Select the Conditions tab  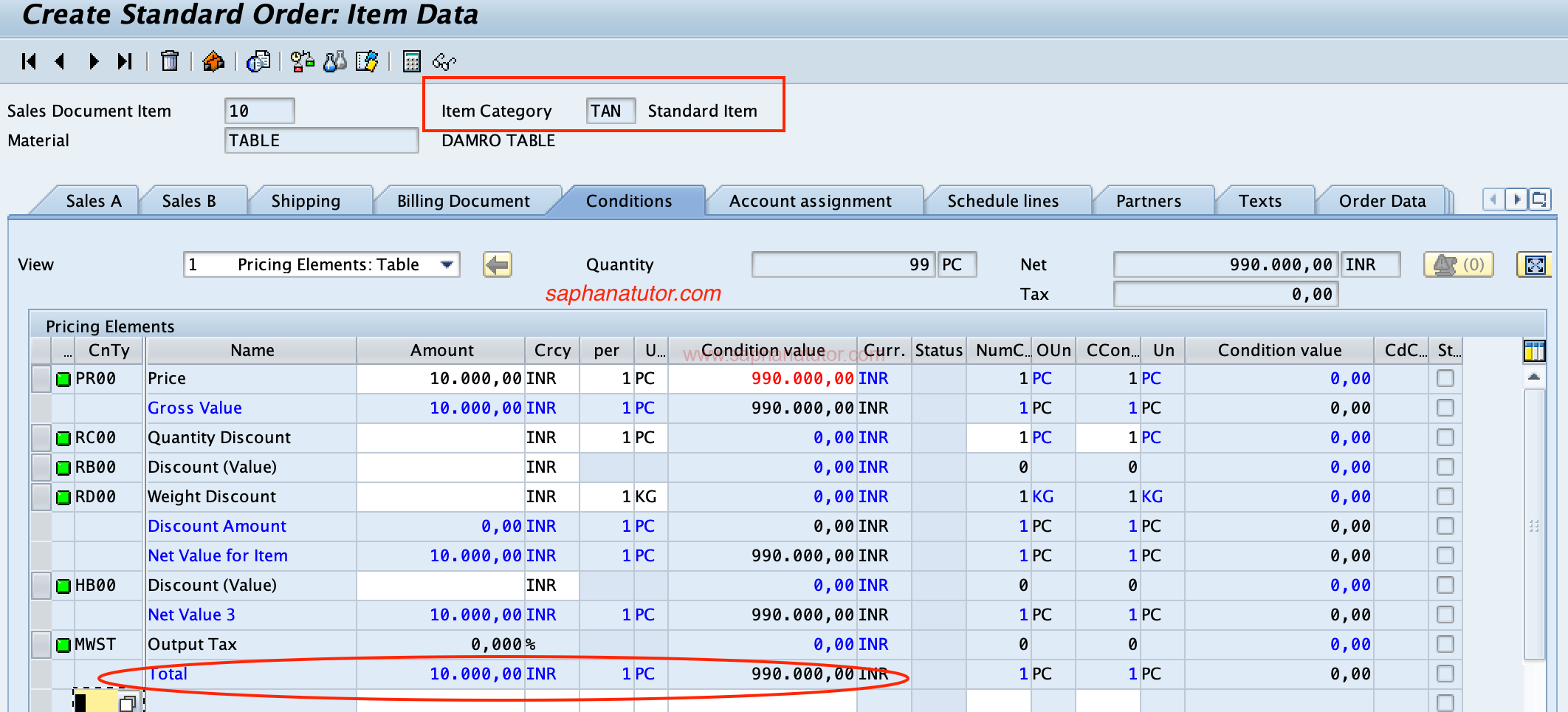click(629, 201)
